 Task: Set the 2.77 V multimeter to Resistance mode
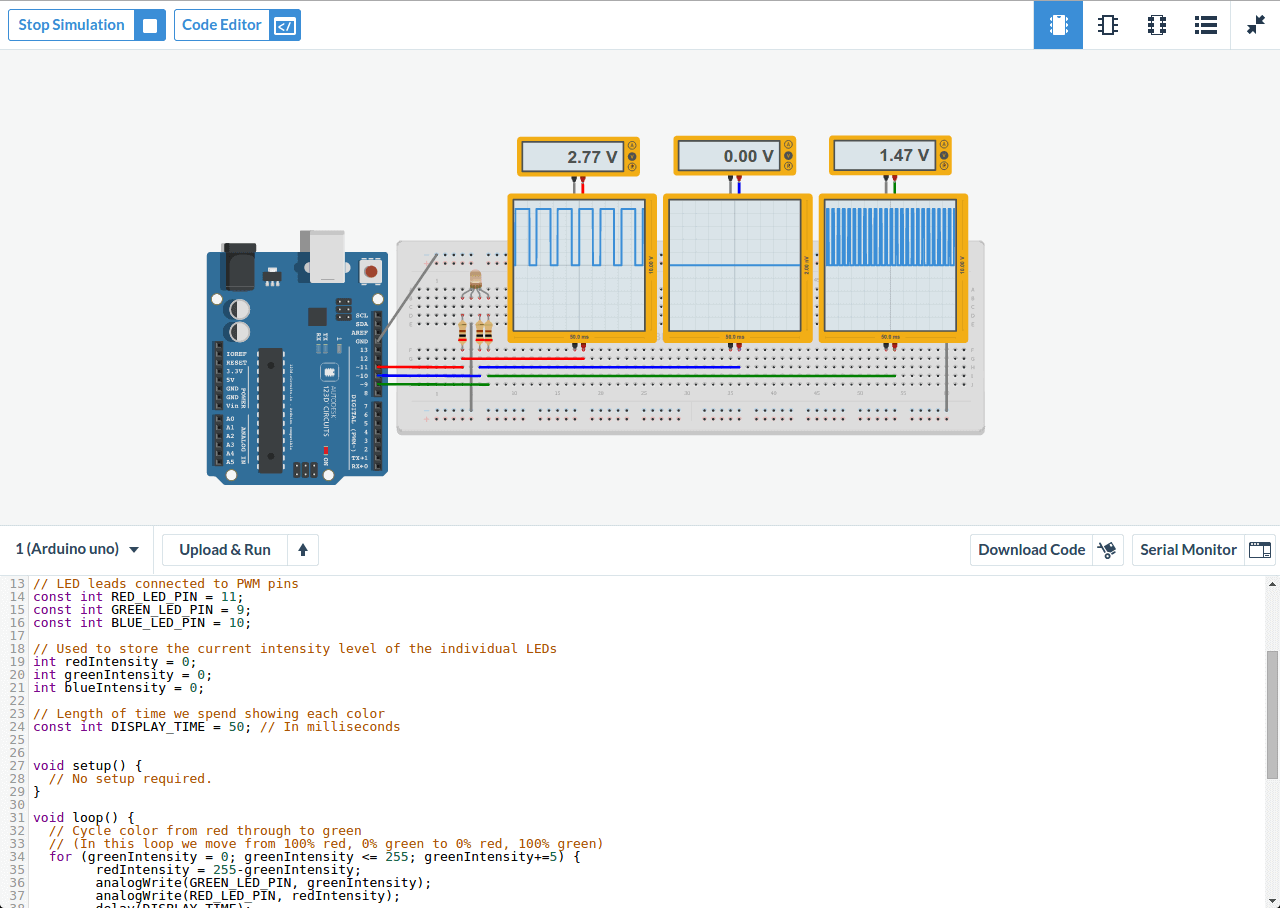(632, 167)
